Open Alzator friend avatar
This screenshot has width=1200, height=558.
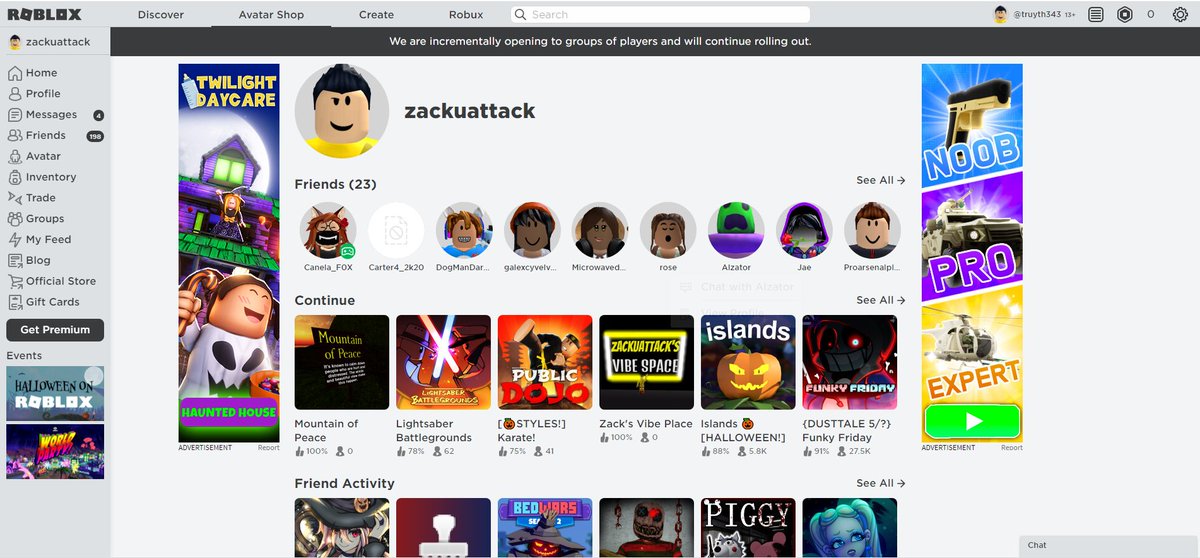pos(736,231)
